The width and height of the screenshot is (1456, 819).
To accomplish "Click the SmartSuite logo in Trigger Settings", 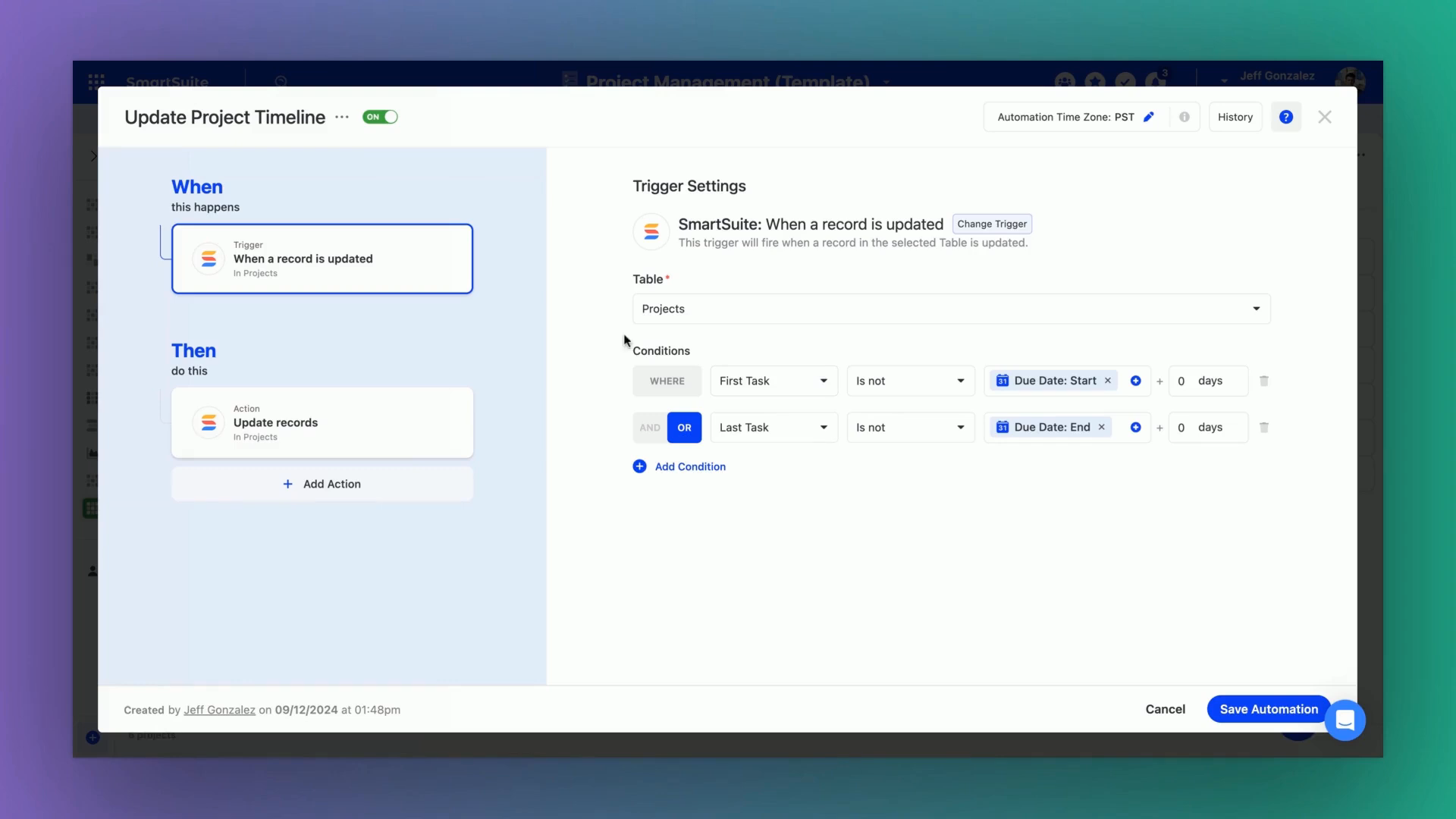I will [651, 232].
